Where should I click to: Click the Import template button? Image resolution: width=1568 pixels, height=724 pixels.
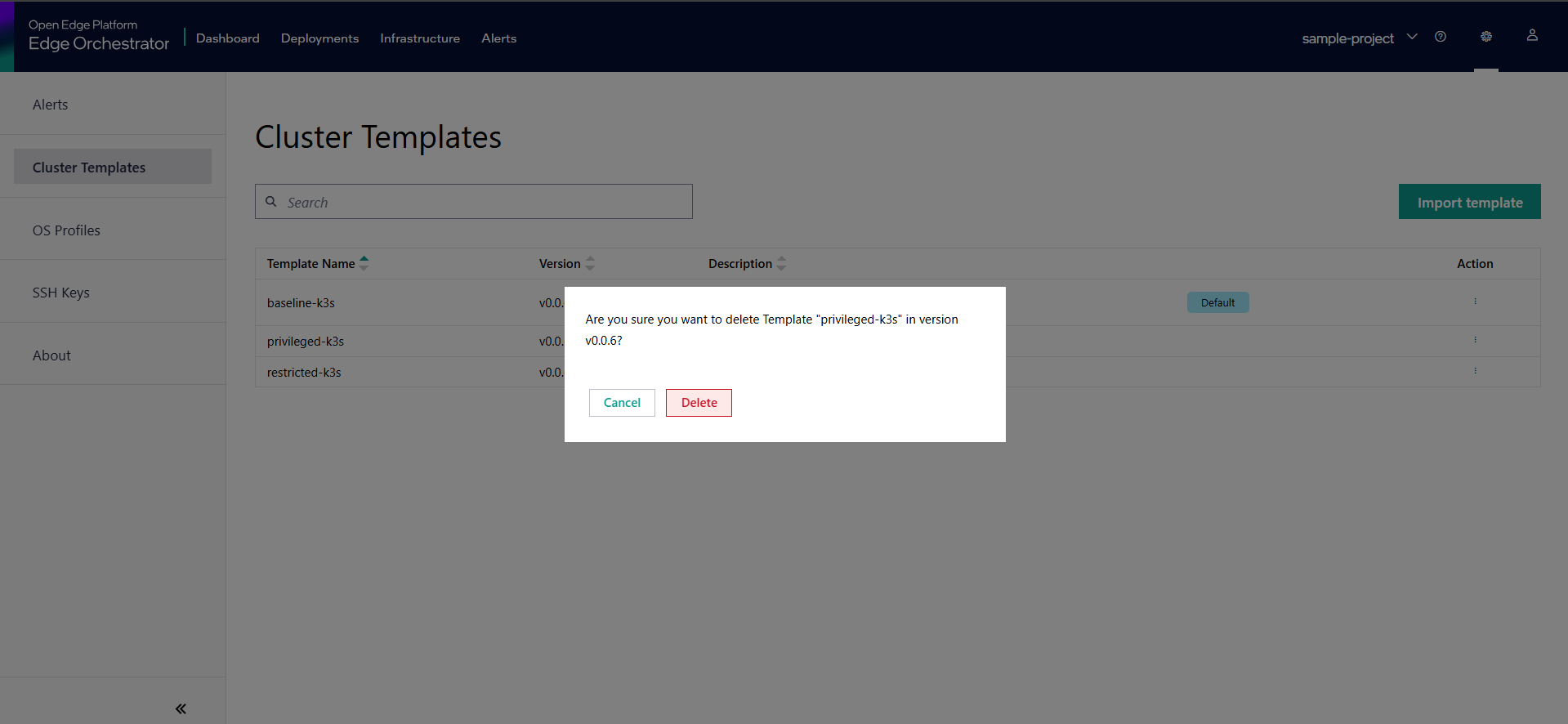tap(1469, 202)
